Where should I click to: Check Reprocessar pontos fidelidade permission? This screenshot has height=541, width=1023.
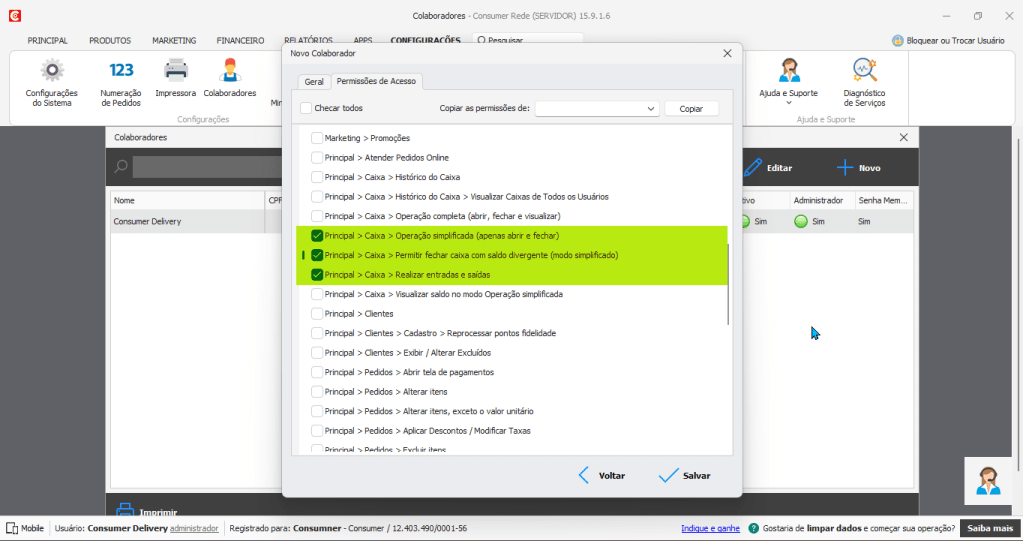point(317,333)
